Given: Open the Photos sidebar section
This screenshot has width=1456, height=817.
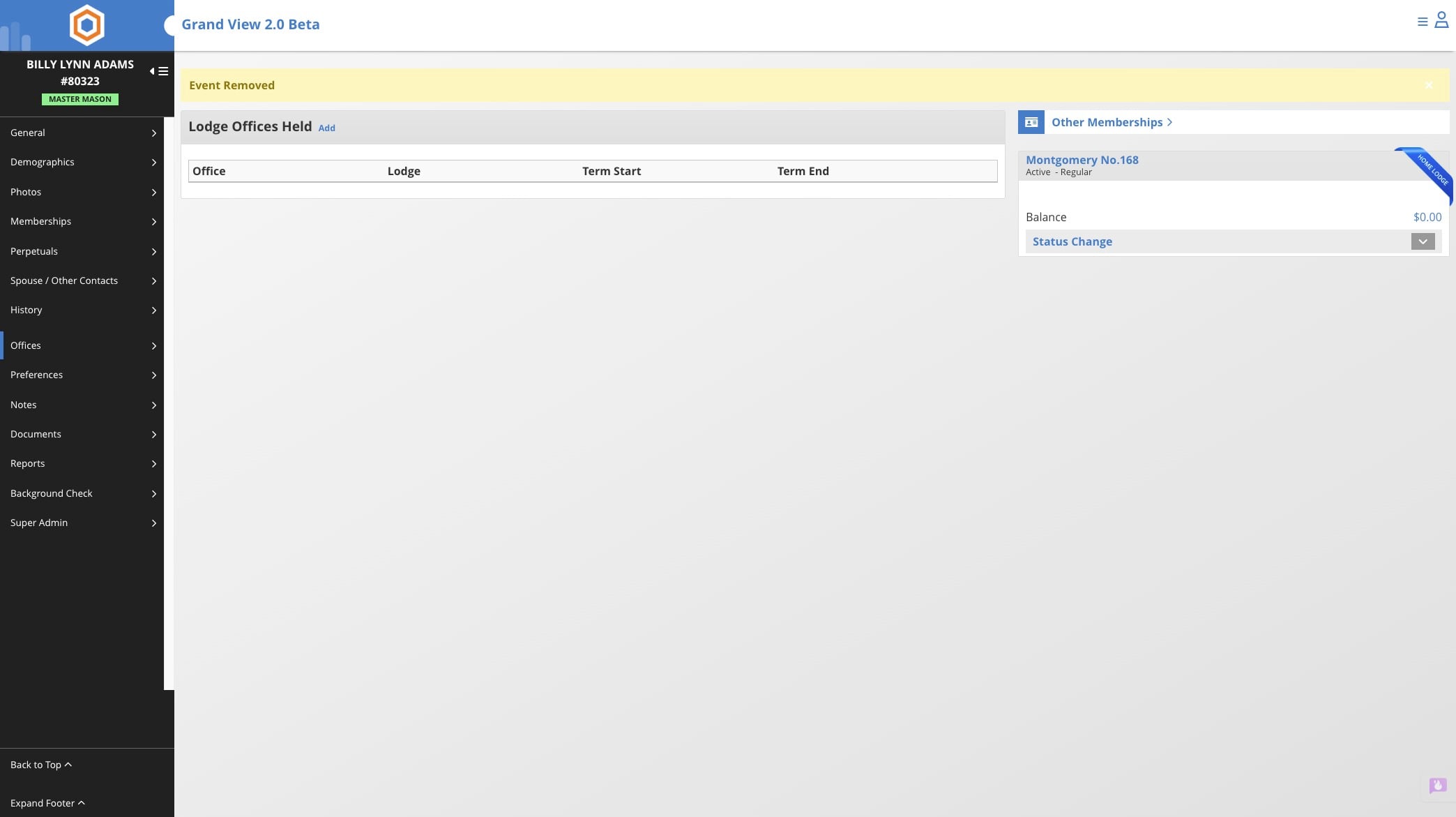Looking at the screenshot, I should tap(82, 192).
